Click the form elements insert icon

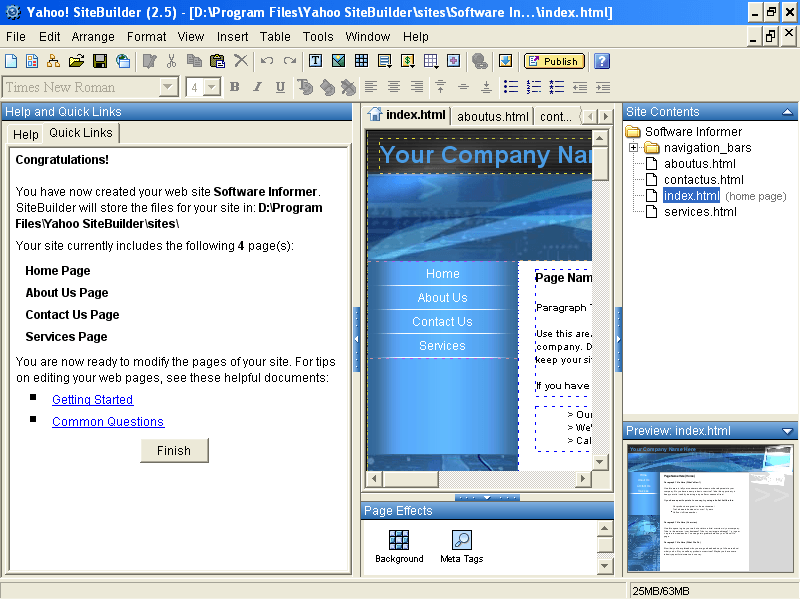click(385, 61)
